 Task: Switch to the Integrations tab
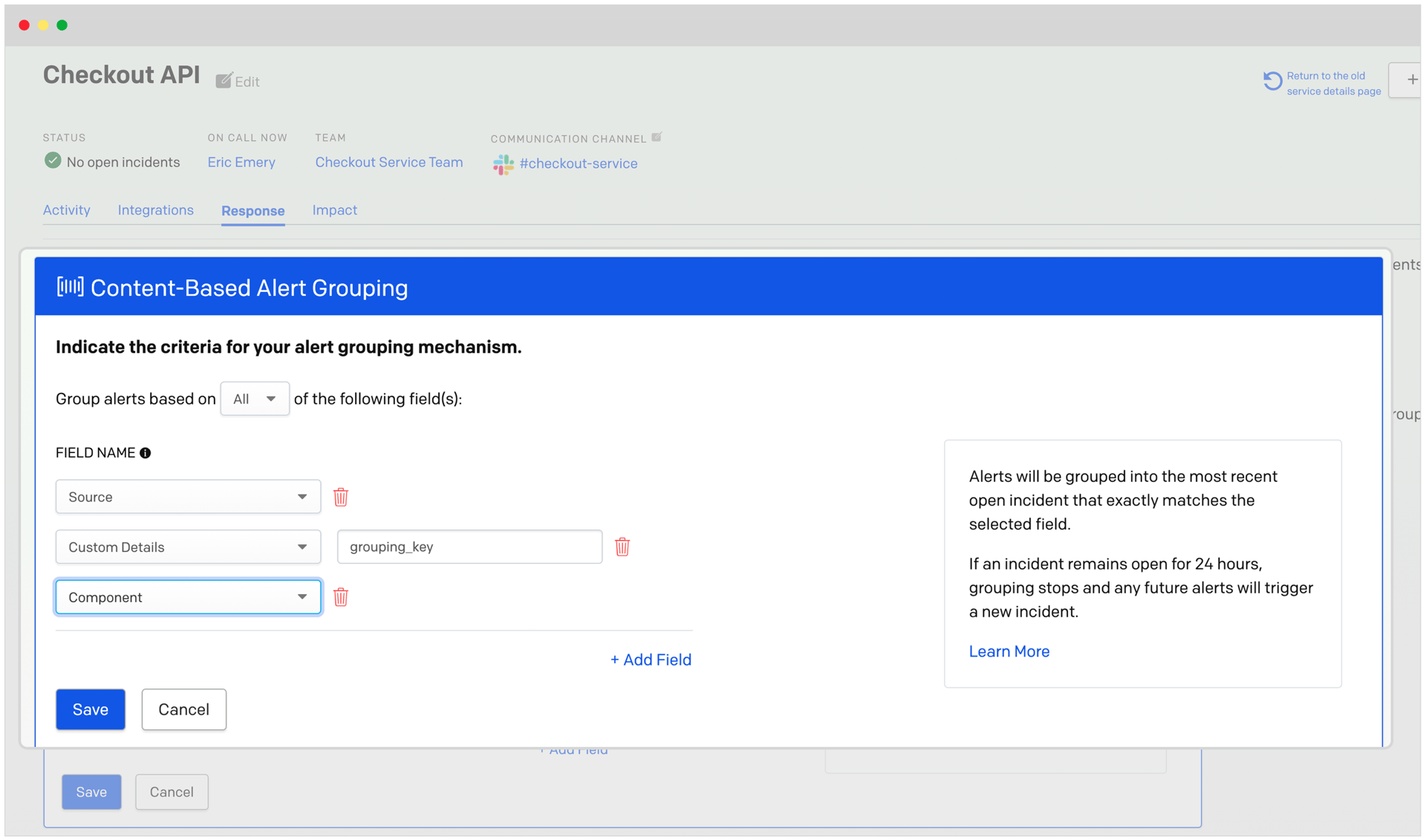coord(155,210)
